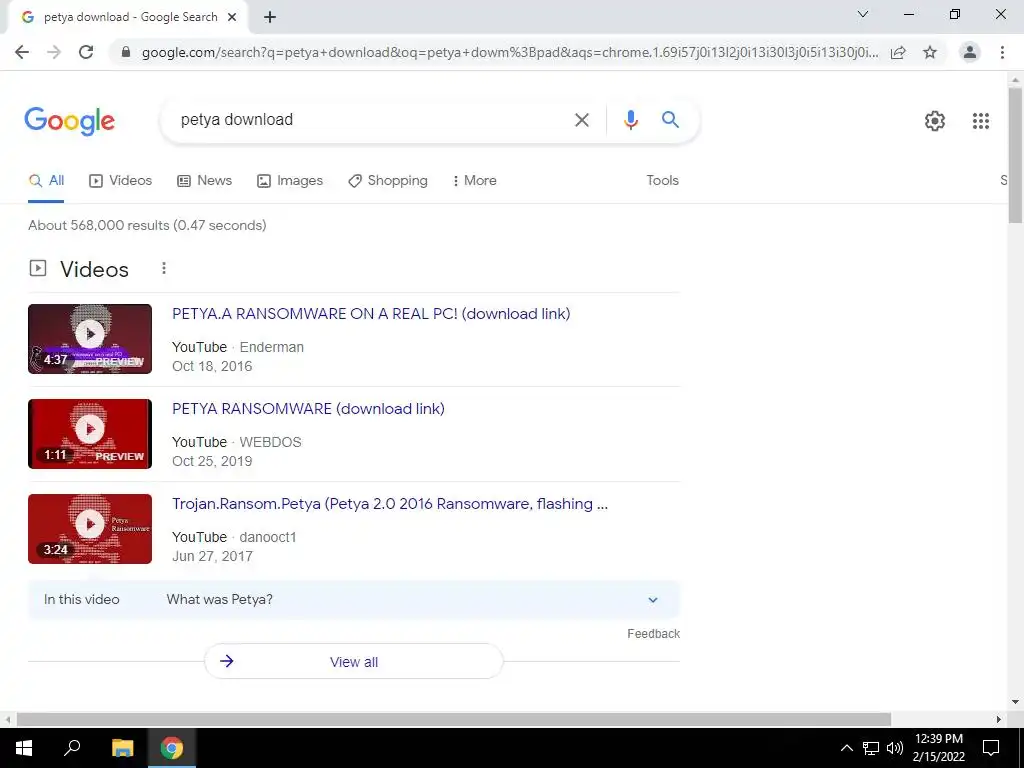Click the Chrome taskbar icon
This screenshot has height=768, width=1024.
(172, 748)
